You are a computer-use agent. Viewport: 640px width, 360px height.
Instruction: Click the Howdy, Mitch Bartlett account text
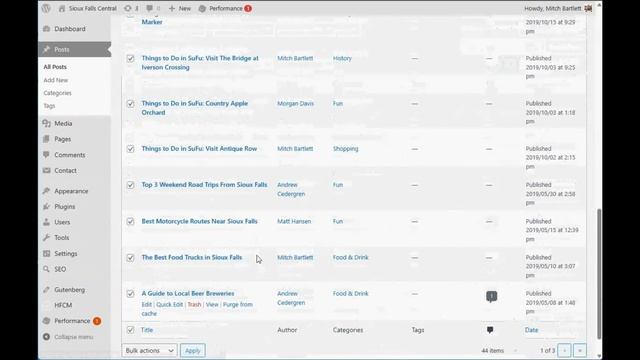[553, 8]
